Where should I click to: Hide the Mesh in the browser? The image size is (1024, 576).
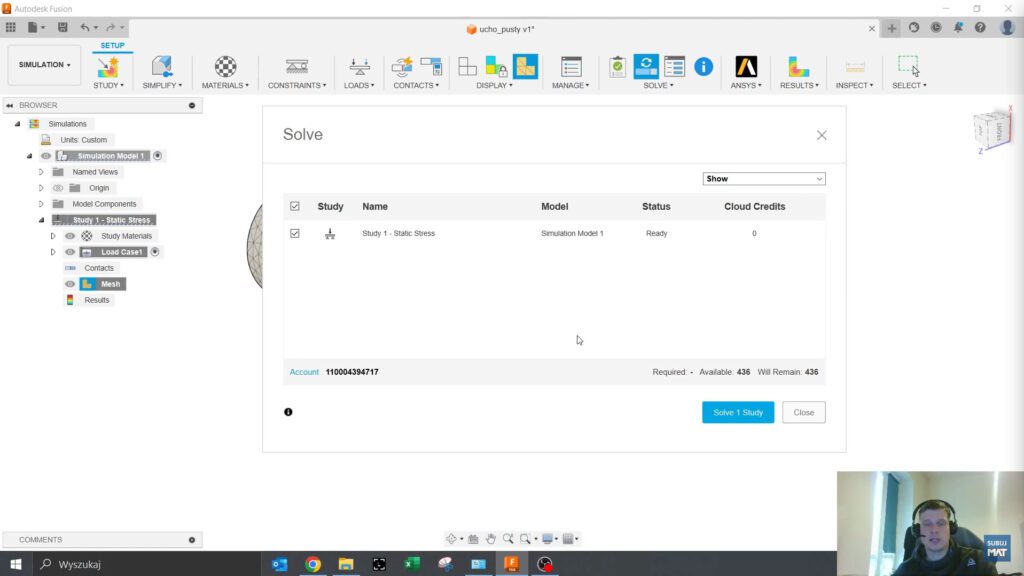[x=69, y=284]
